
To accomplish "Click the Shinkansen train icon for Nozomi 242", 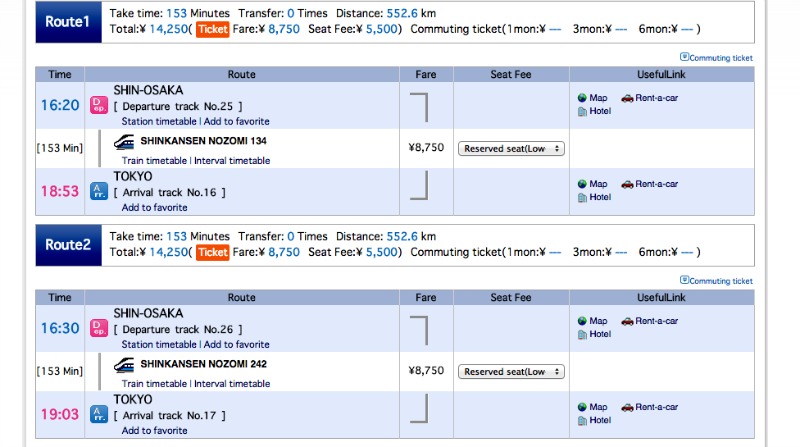I will (x=125, y=364).
